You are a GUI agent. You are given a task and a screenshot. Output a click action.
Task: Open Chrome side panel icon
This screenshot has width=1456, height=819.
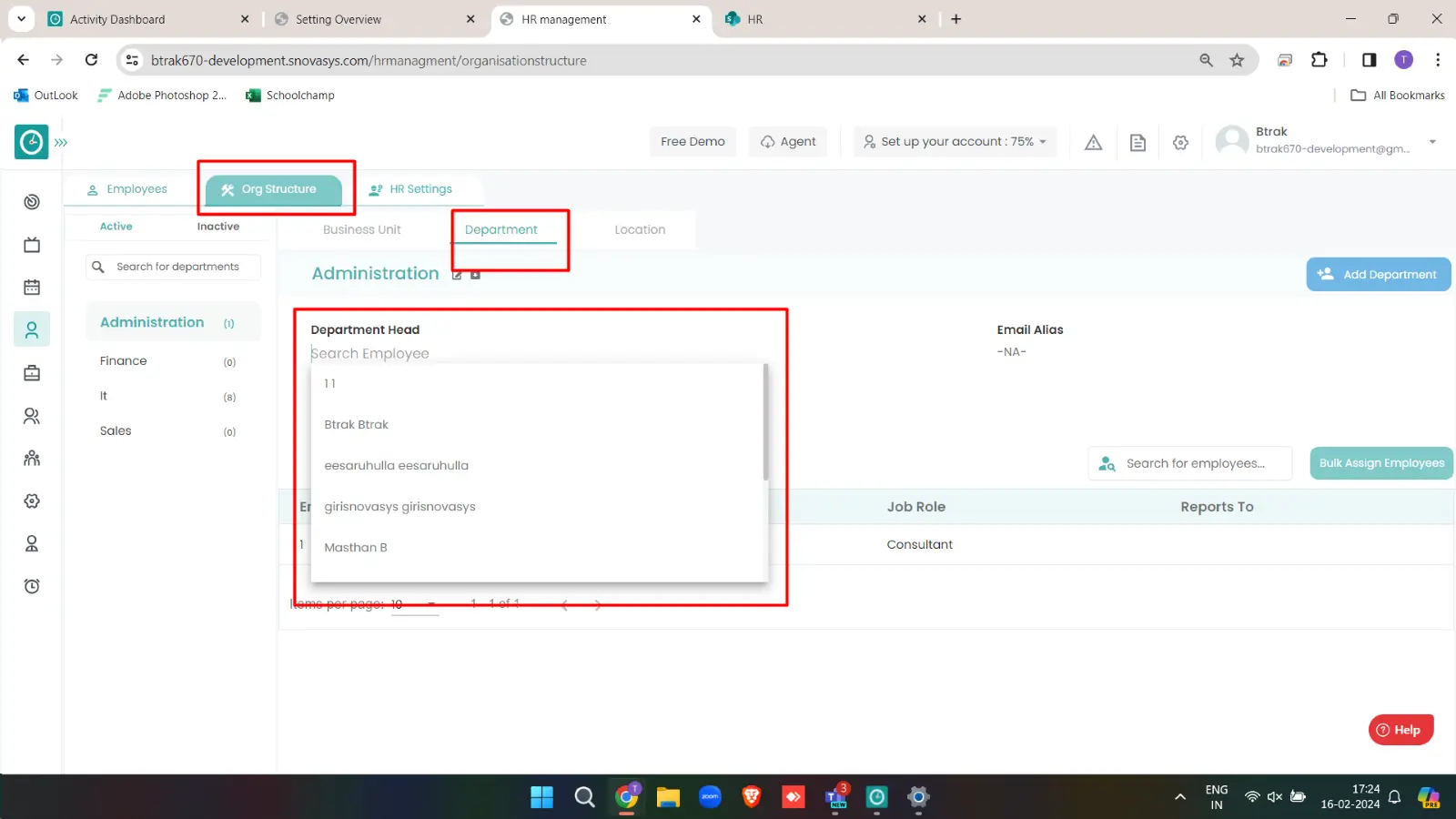[1369, 60]
